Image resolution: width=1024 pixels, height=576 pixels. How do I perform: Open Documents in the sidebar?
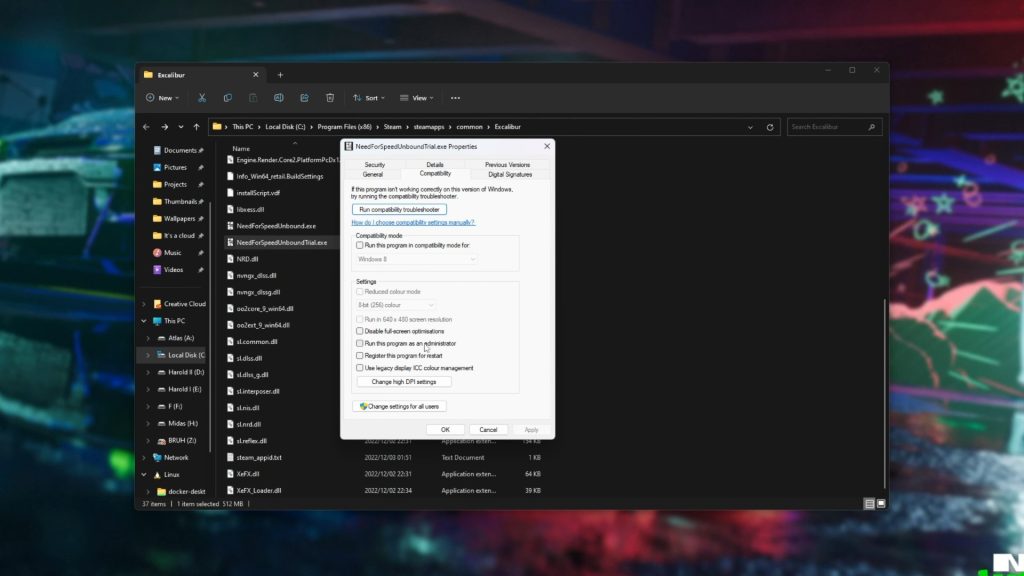(178, 150)
